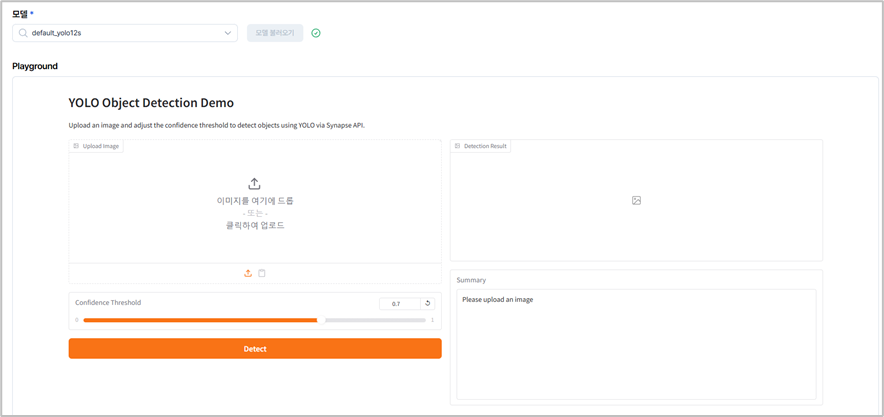
Task: Reset the Confidence Threshold with the undo icon
Action: click(427, 304)
